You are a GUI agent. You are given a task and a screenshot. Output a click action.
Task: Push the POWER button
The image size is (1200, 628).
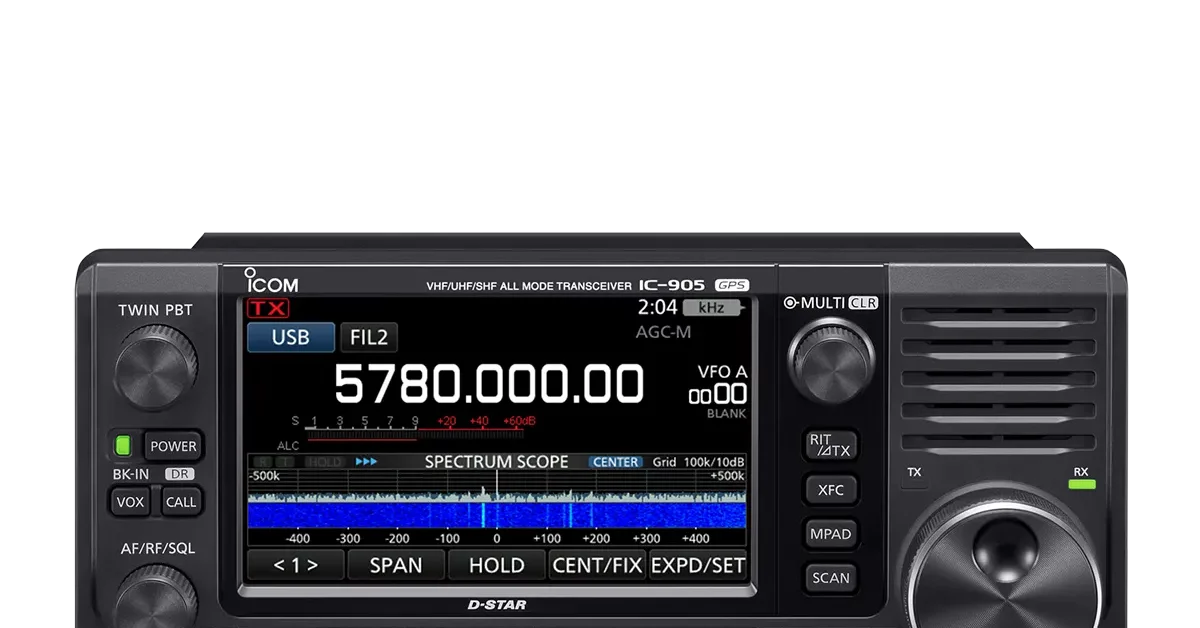174,446
